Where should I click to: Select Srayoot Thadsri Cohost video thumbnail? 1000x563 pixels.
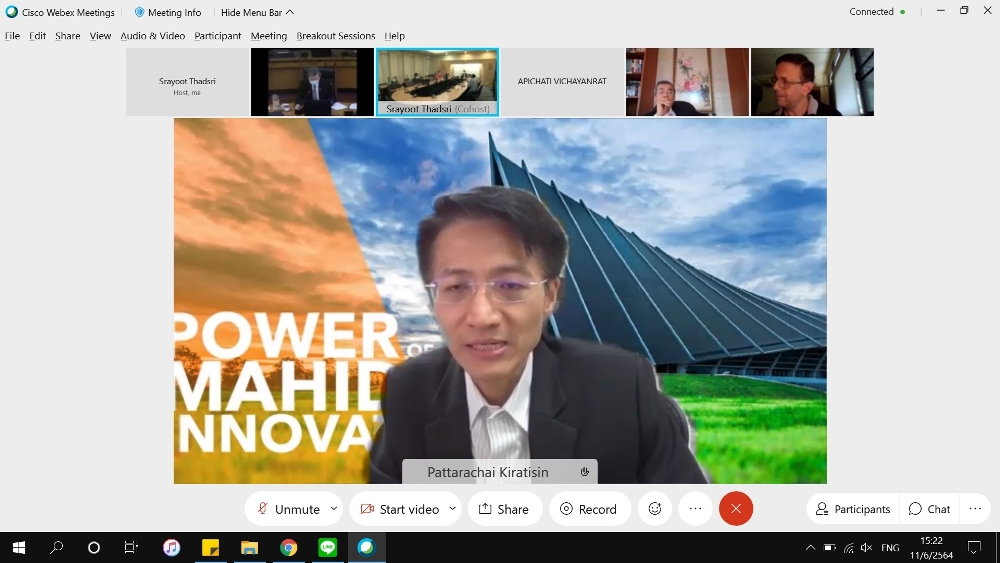[x=437, y=82]
